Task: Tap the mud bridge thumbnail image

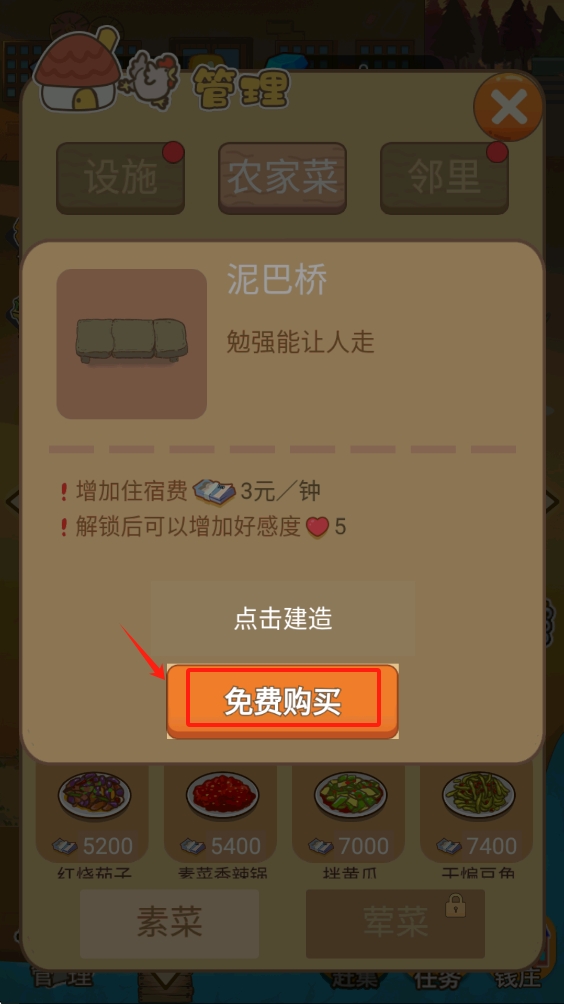Action: tap(132, 344)
